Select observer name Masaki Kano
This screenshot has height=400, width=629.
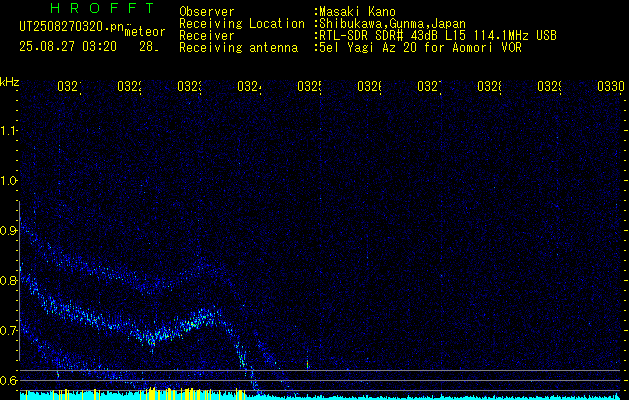point(357,12)
